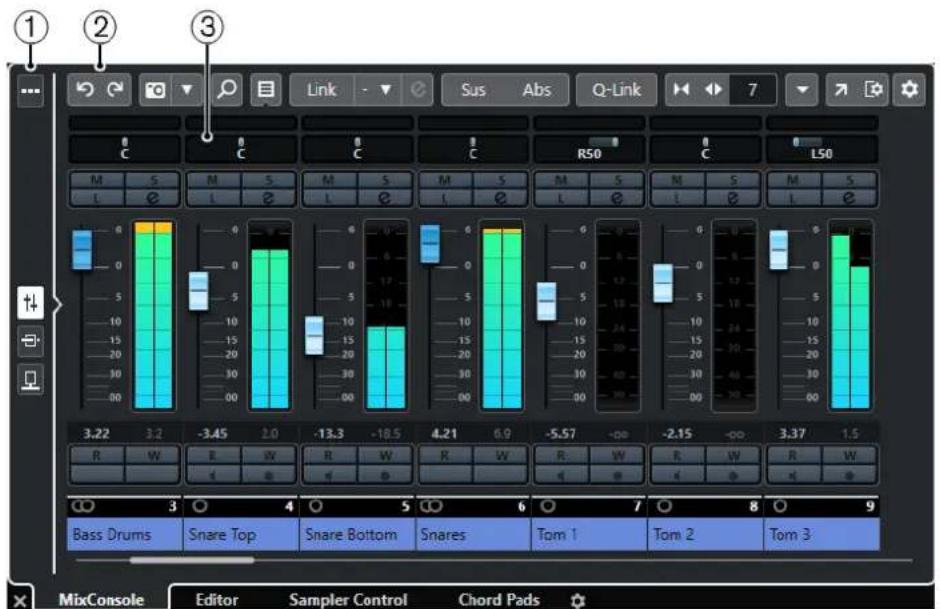
Task: Switch to the Editor tab
Action: 217,599
